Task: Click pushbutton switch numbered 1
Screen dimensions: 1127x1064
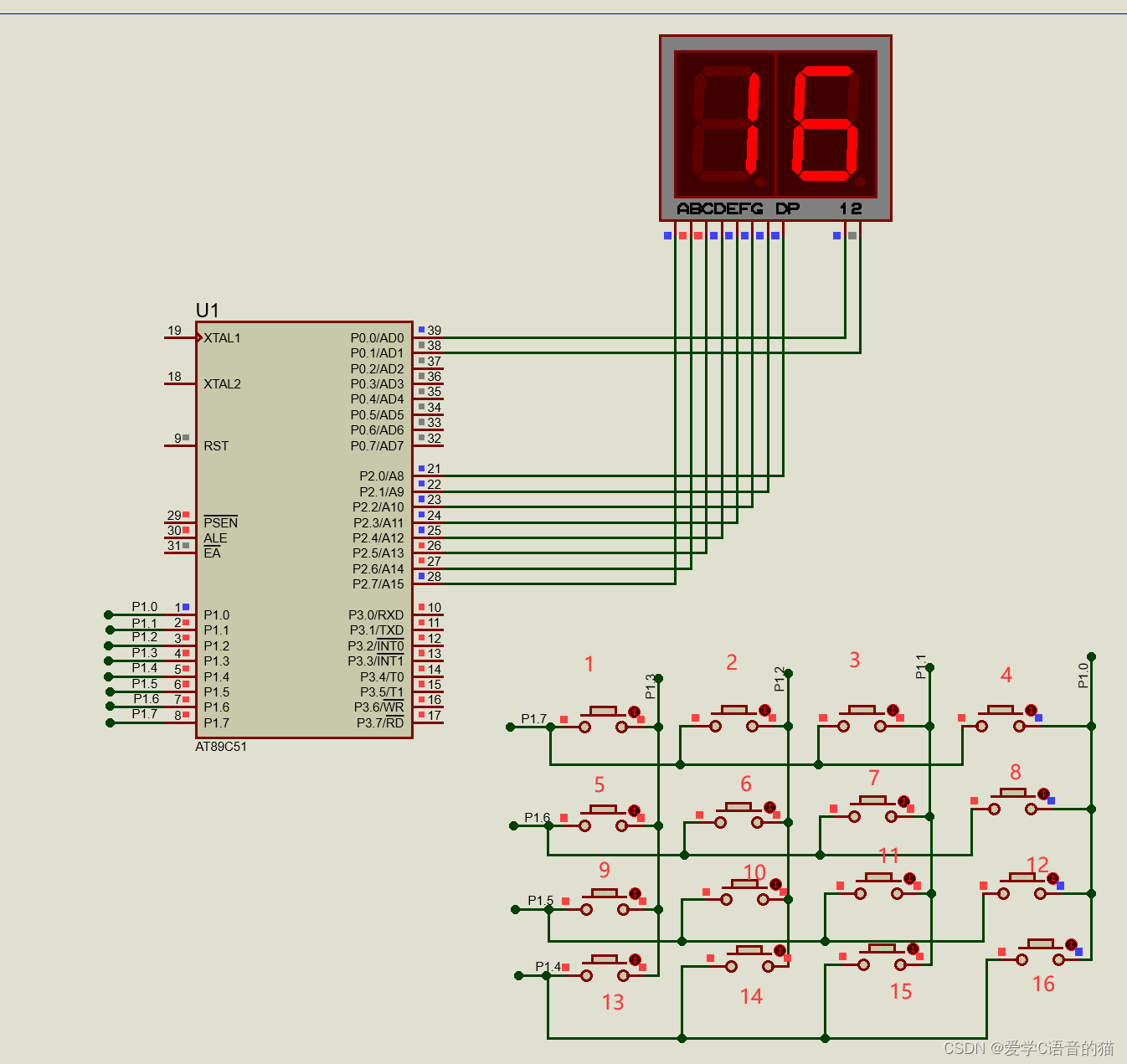Action: [x=603, y=719]
